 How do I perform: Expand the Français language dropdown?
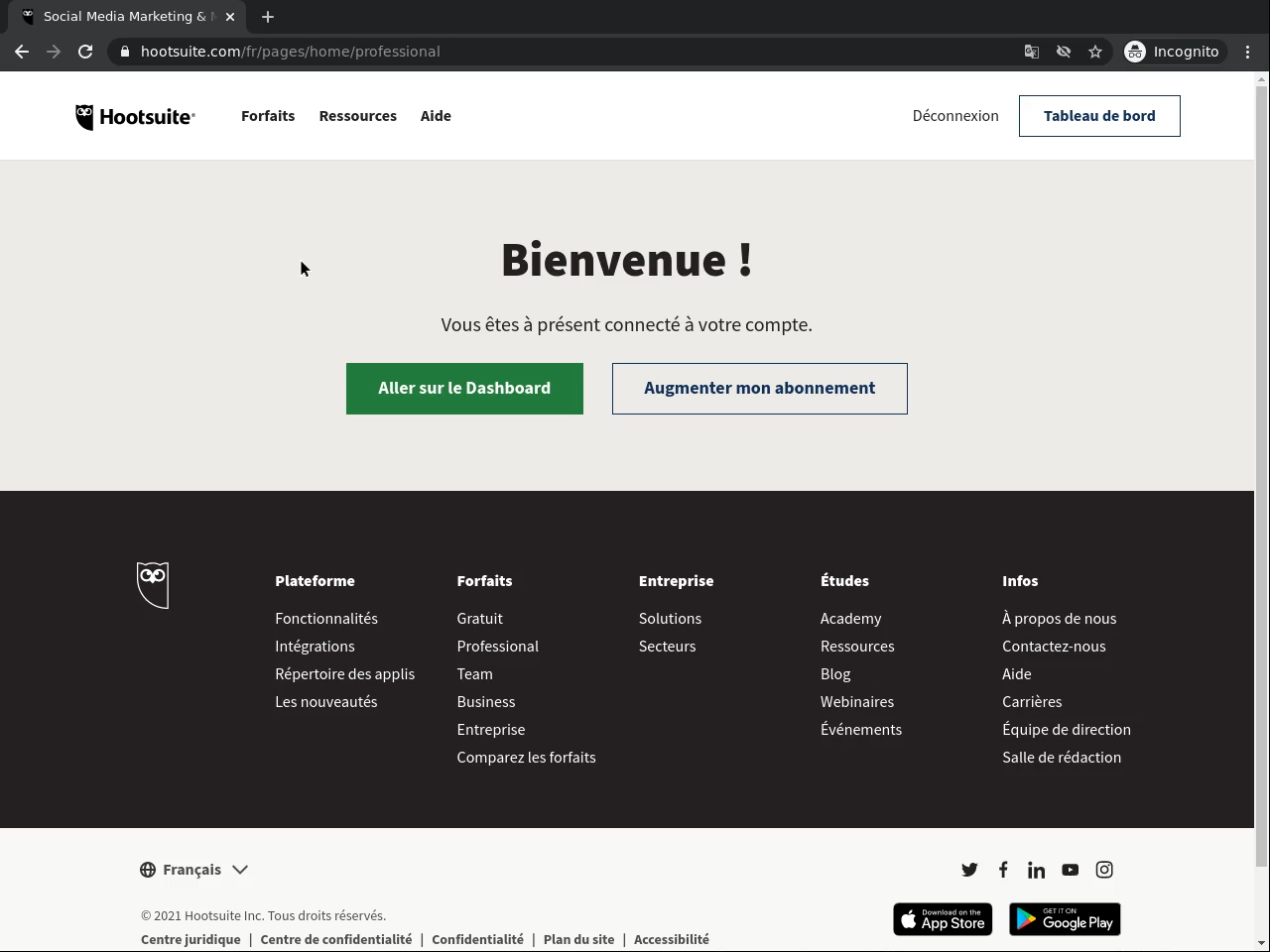(x=194, y=870)
